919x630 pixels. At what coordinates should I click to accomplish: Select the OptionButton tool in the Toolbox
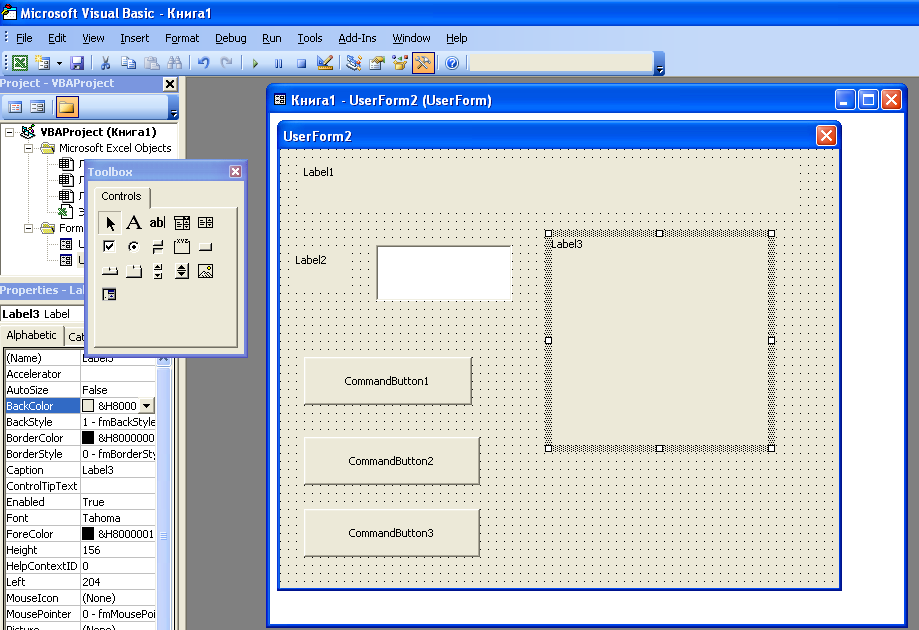click(x=134, y=247)
